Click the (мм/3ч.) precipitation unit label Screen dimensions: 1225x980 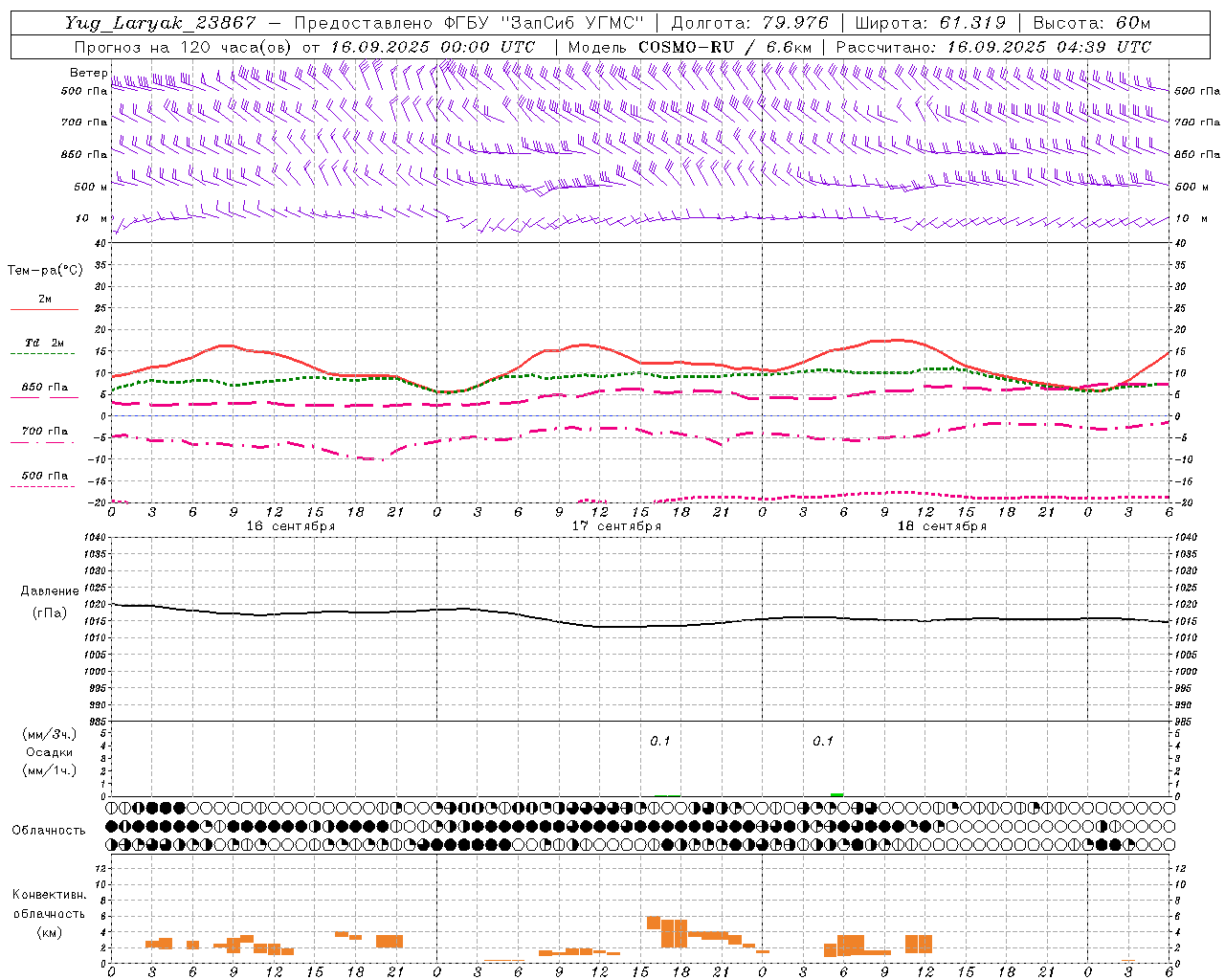coord(49,734)
